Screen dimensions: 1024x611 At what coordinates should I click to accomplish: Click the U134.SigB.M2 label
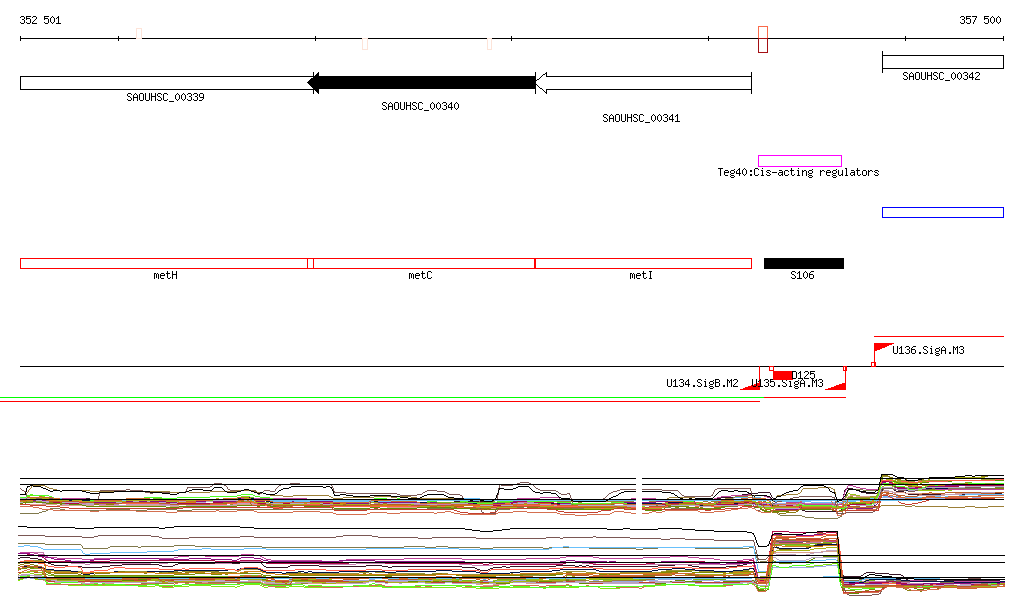(x=702, y=383)
